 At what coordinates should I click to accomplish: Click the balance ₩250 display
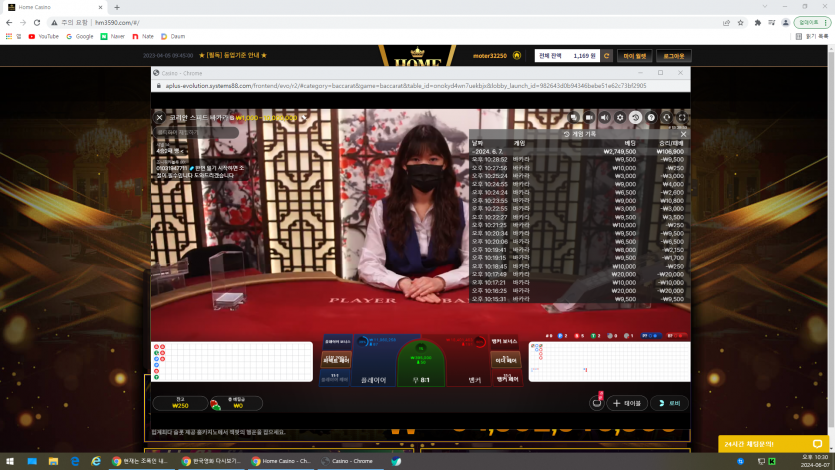(x=180, y=403)
